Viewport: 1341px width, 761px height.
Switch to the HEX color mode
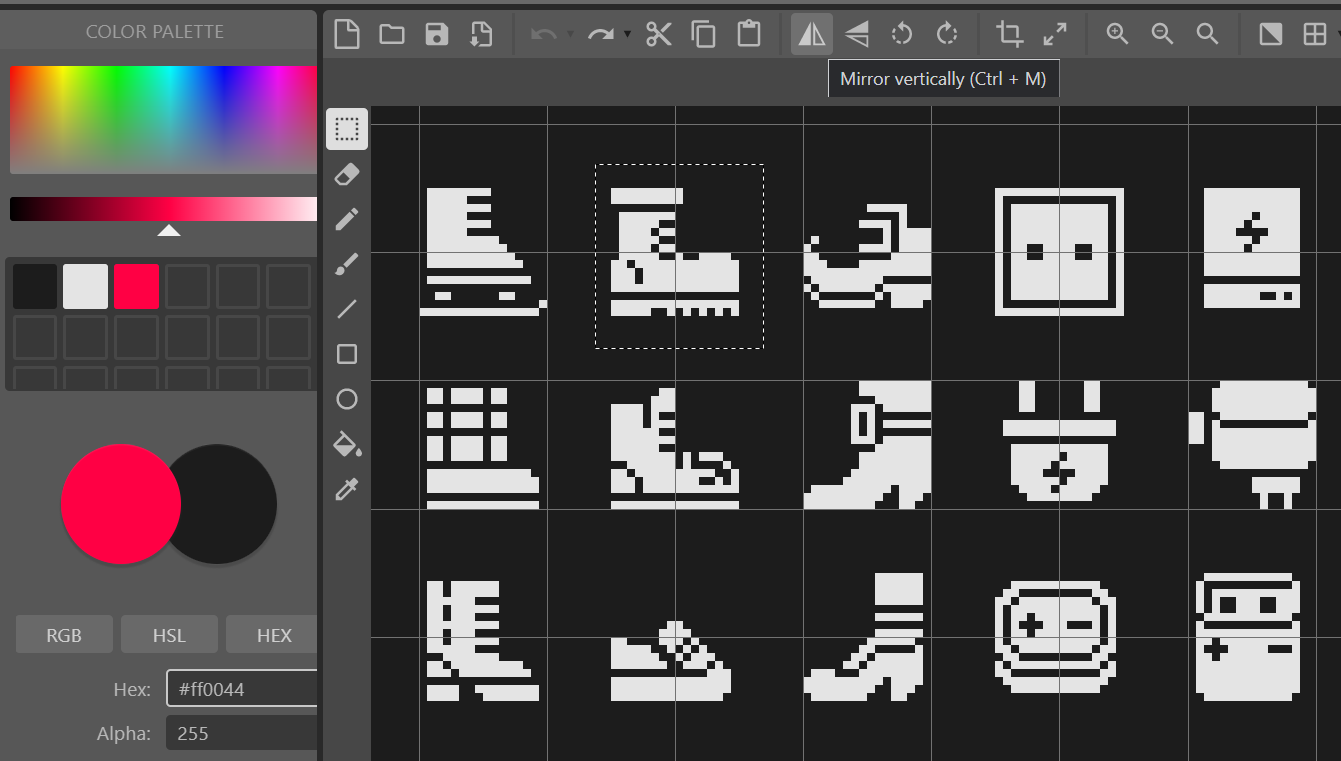tap(272, 634)
